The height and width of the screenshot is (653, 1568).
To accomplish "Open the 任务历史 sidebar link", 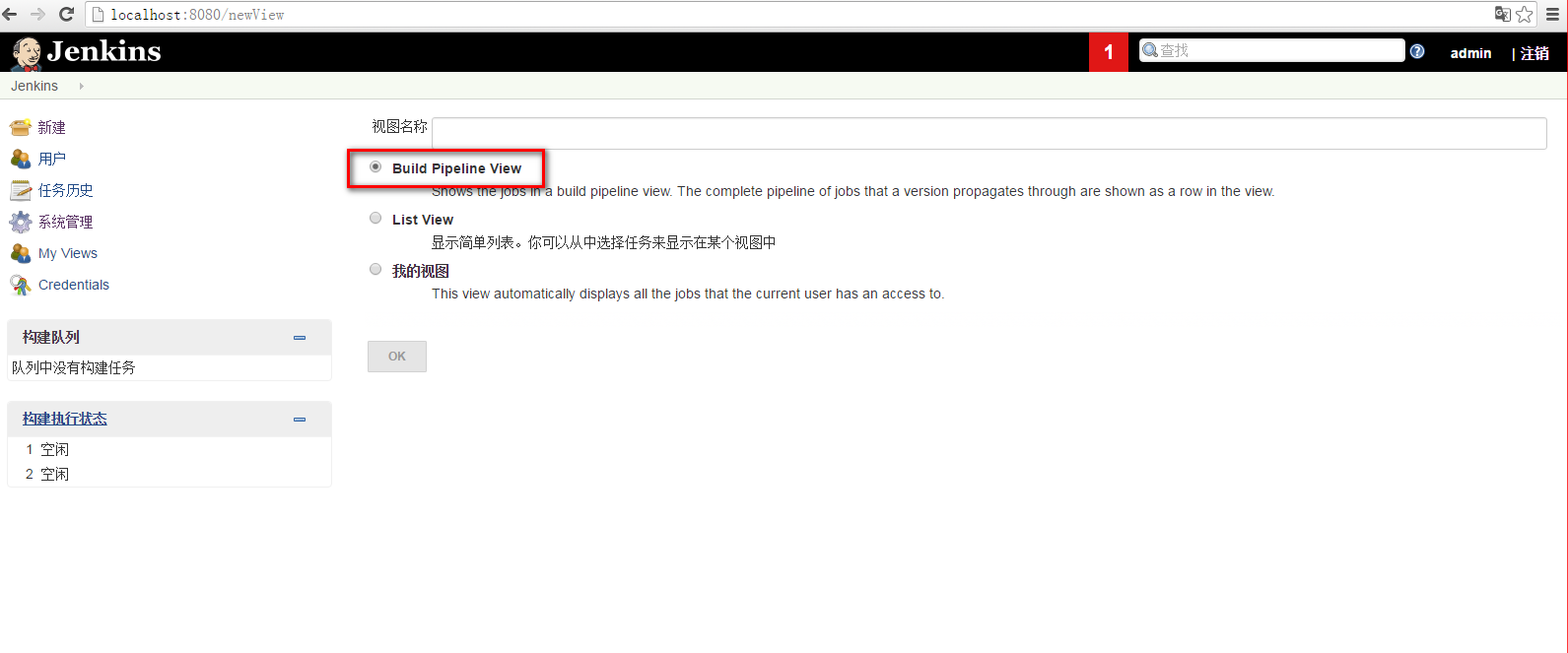I will 66,190.
